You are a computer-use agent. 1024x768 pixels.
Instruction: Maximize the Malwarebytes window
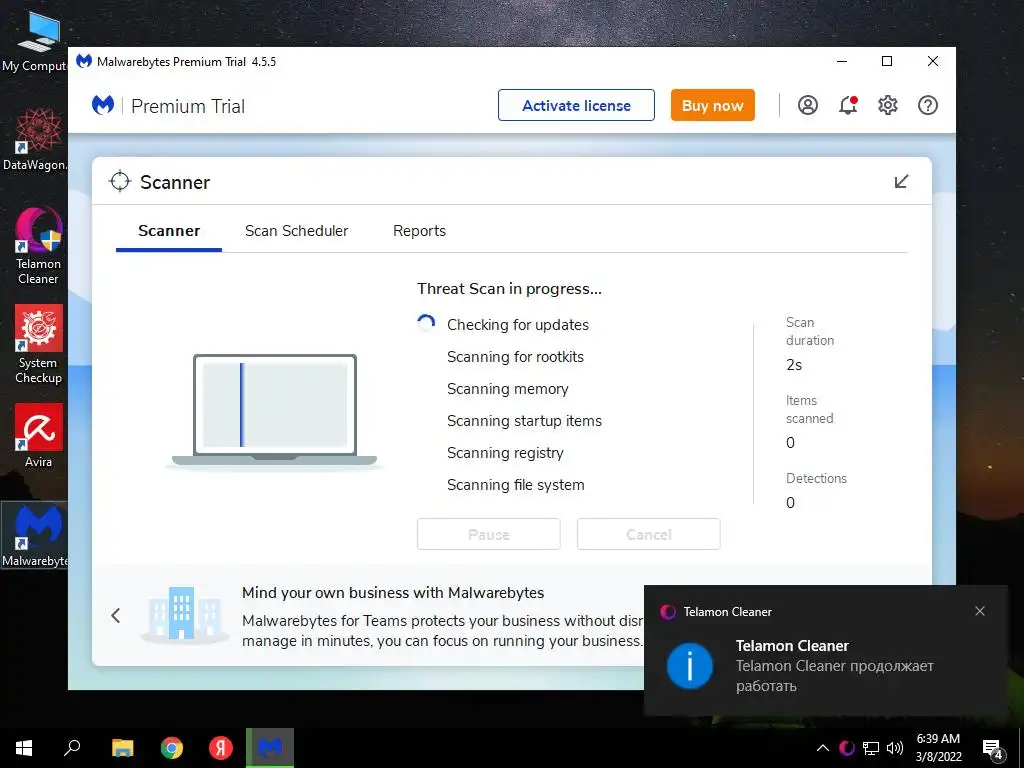(887, 61)
